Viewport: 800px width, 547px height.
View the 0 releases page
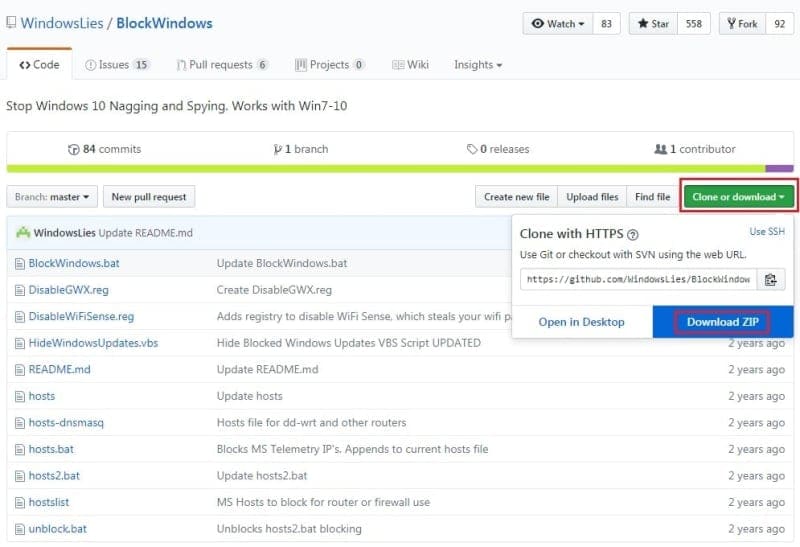point(498,149)
